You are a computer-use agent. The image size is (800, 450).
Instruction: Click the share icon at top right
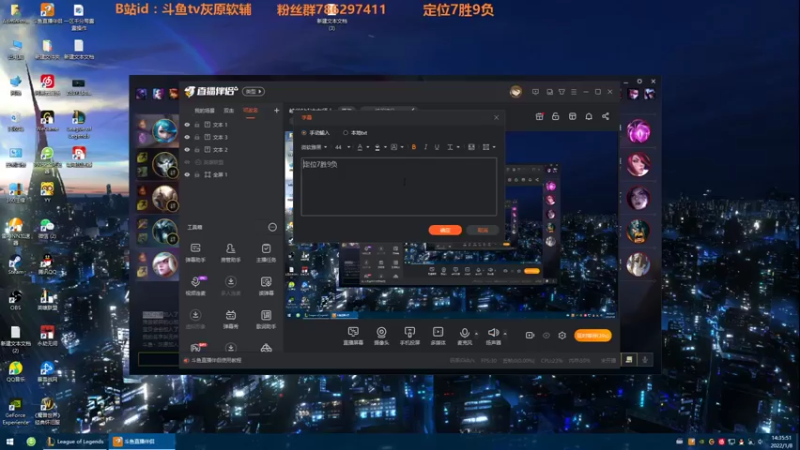tap(606, 116)
